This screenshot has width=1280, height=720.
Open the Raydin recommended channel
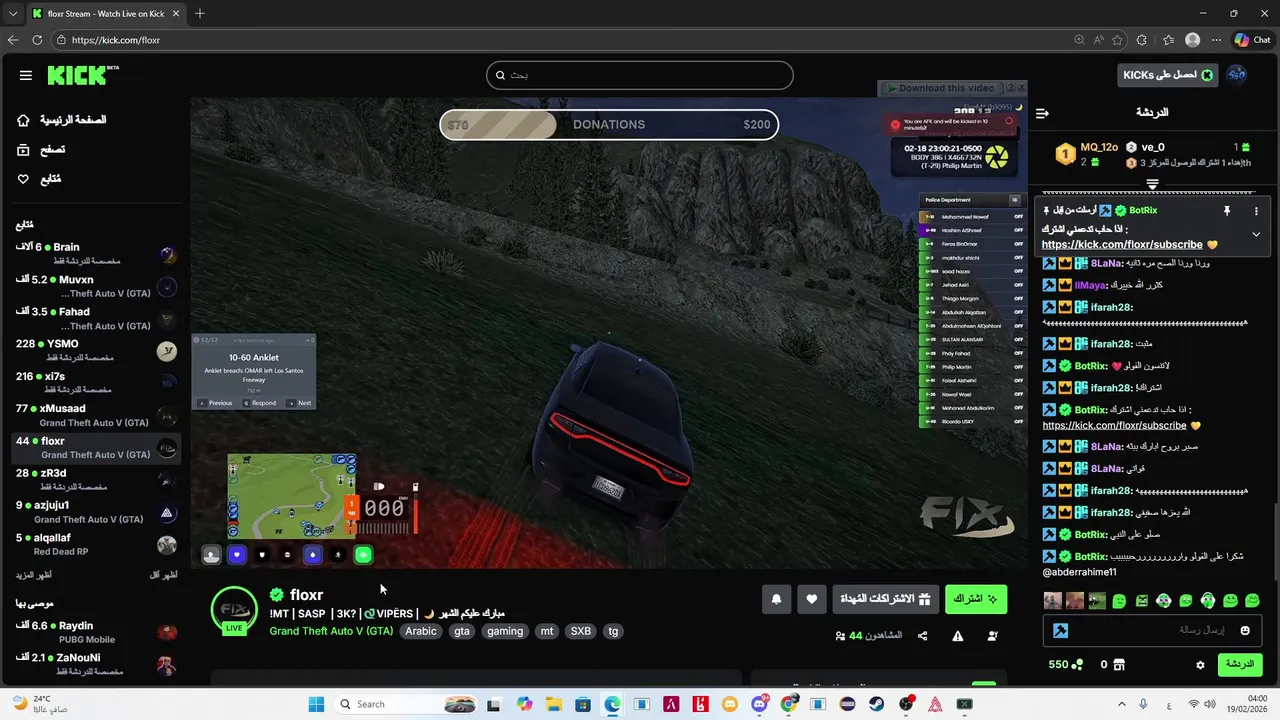96,632
